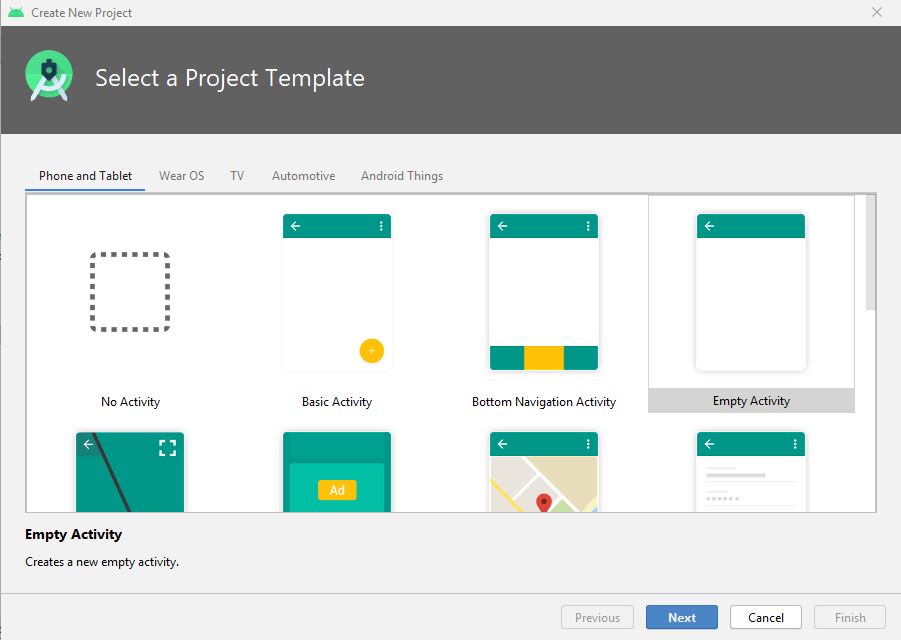
Task: Click the yellow plus floating button in Basic Activity
Action: pyautogui.click(x=372, y=350)
